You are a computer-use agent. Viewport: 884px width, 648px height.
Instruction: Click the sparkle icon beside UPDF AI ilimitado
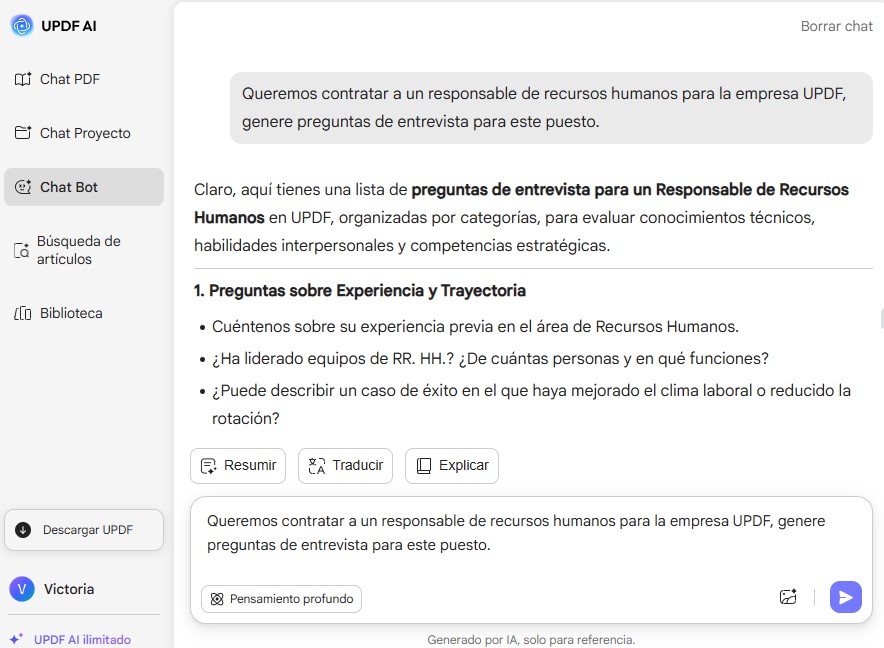coord(16,639)
